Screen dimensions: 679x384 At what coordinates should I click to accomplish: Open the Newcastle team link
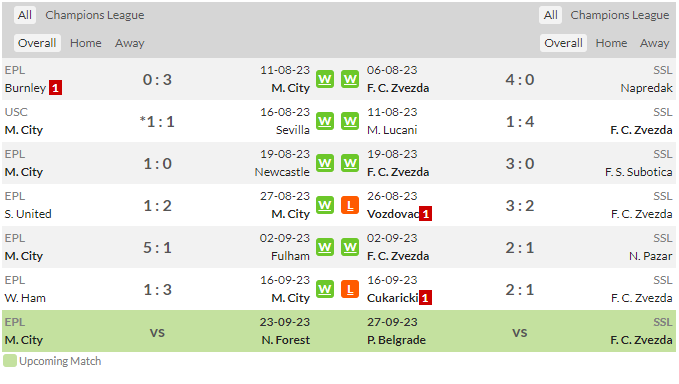pos(282,172)
